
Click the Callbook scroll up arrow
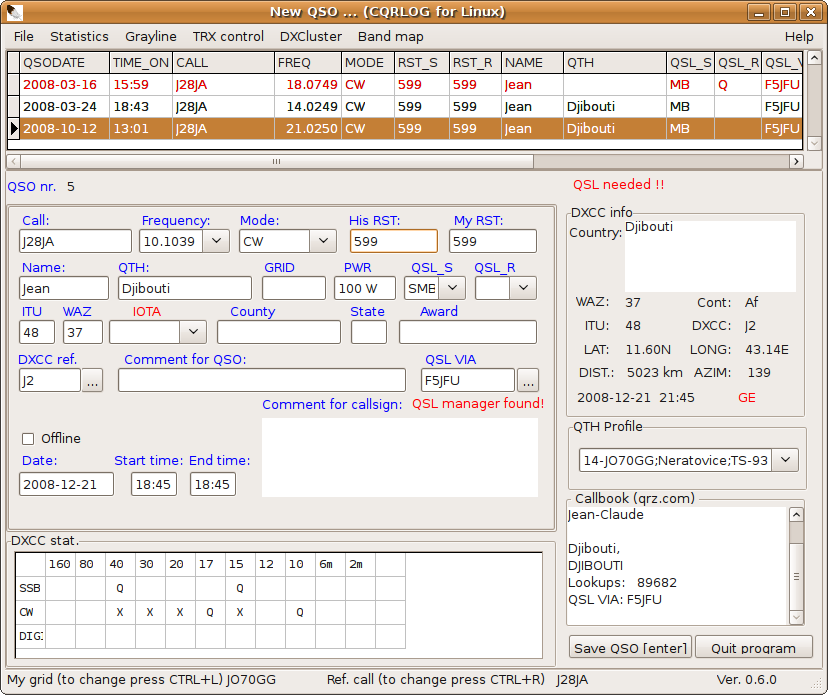pyautogui.click(x=796, y=515)
